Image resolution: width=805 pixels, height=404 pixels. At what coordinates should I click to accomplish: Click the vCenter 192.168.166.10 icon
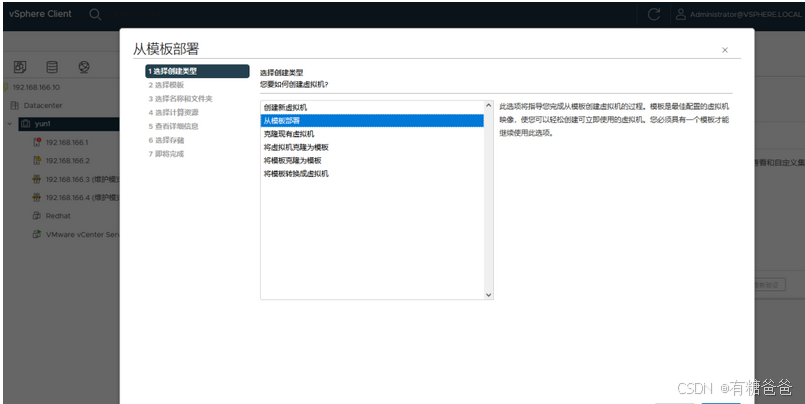pyautogui.click(x=6, y=87)
